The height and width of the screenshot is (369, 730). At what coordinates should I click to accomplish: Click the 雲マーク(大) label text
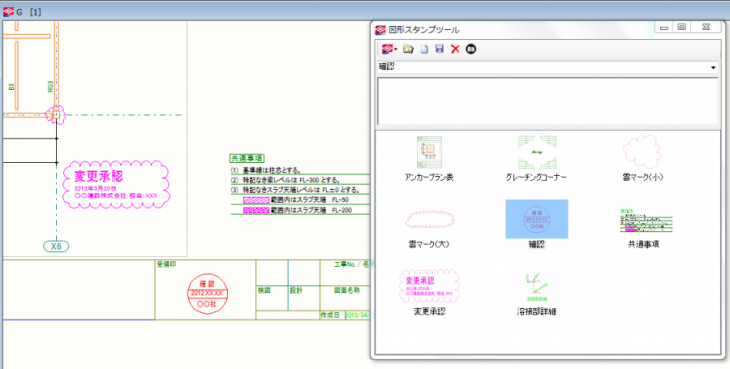pyautogui.click(x=429, y=244)
